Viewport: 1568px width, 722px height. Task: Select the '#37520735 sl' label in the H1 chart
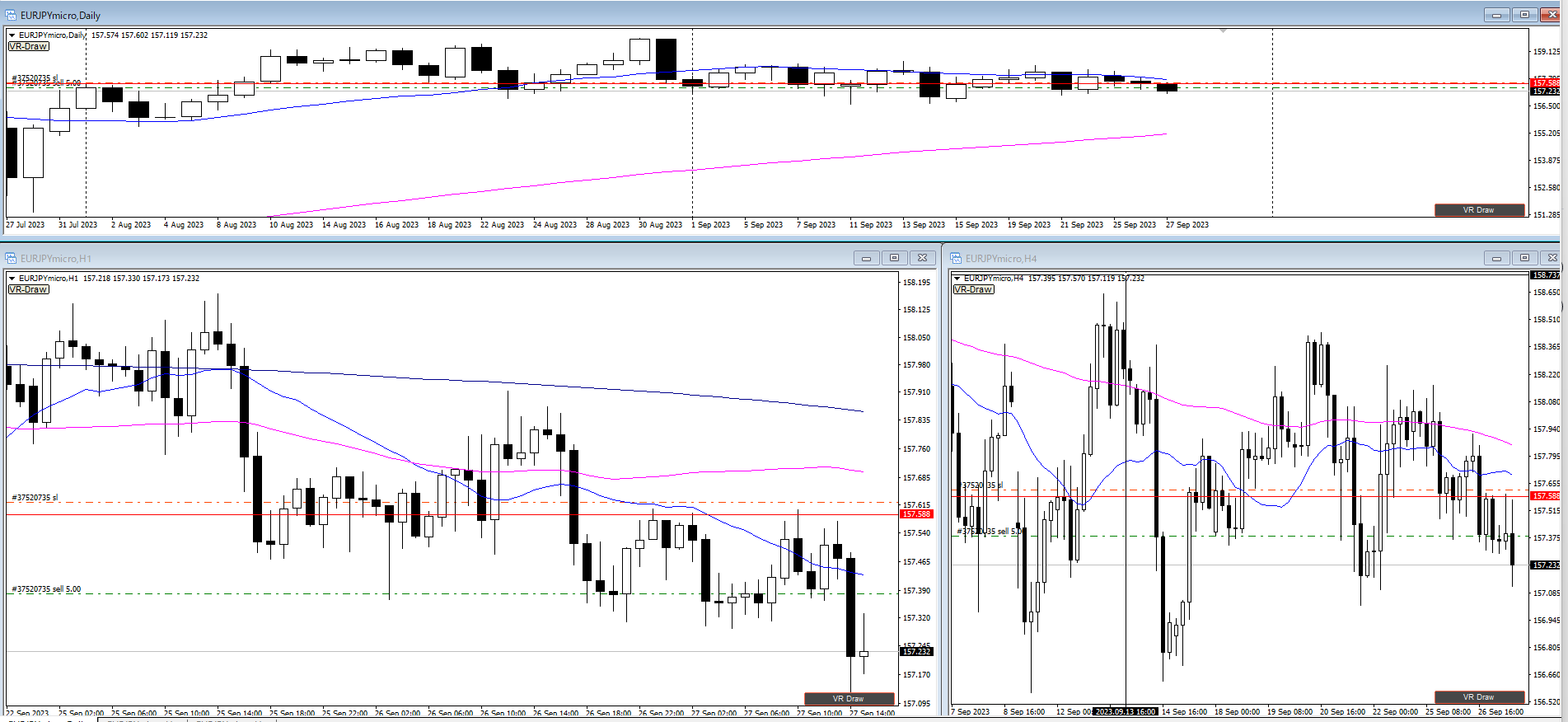click(x=35, y=498)
